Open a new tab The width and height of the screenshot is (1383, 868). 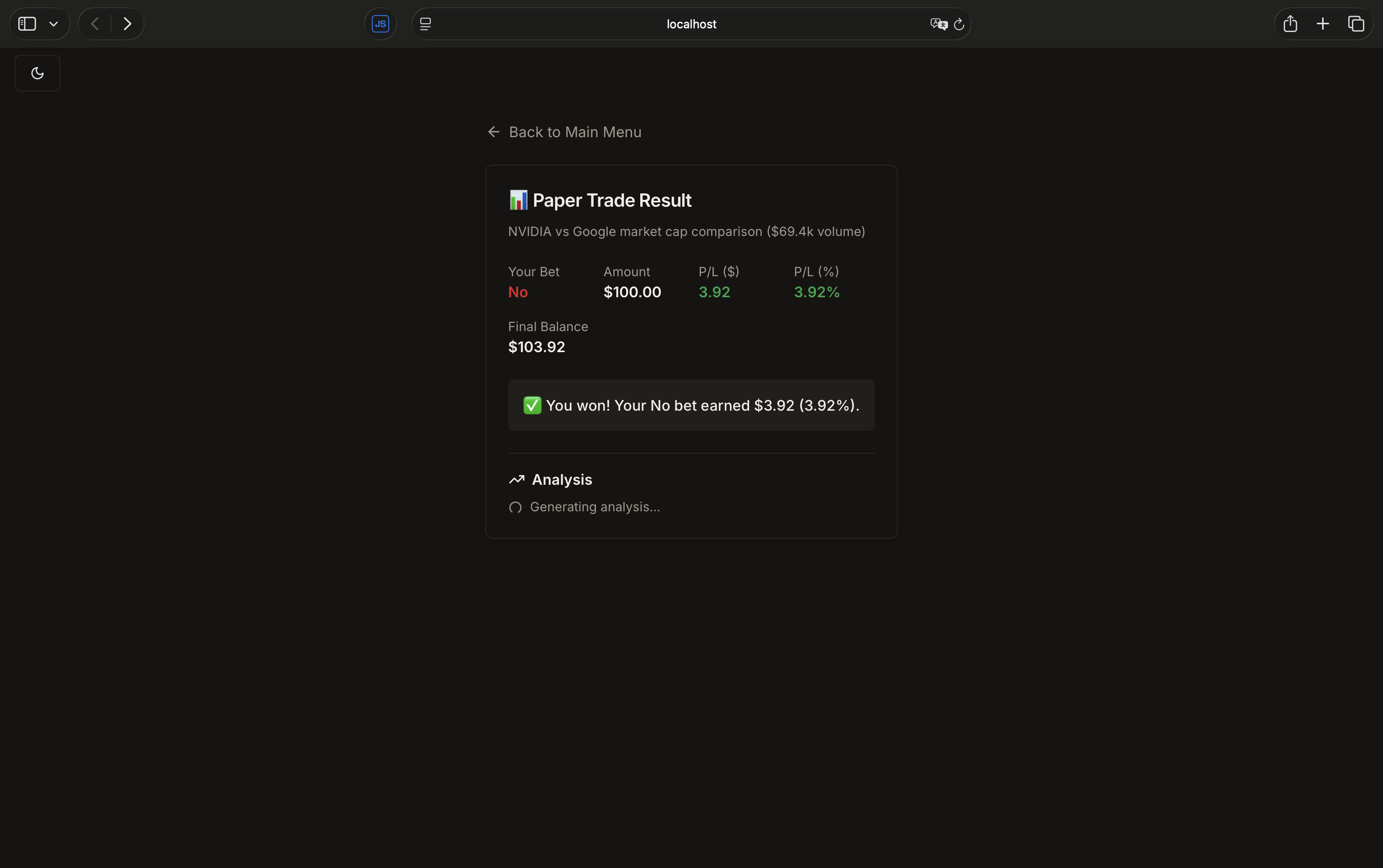pyautogui.click(x=1323, y=23)
